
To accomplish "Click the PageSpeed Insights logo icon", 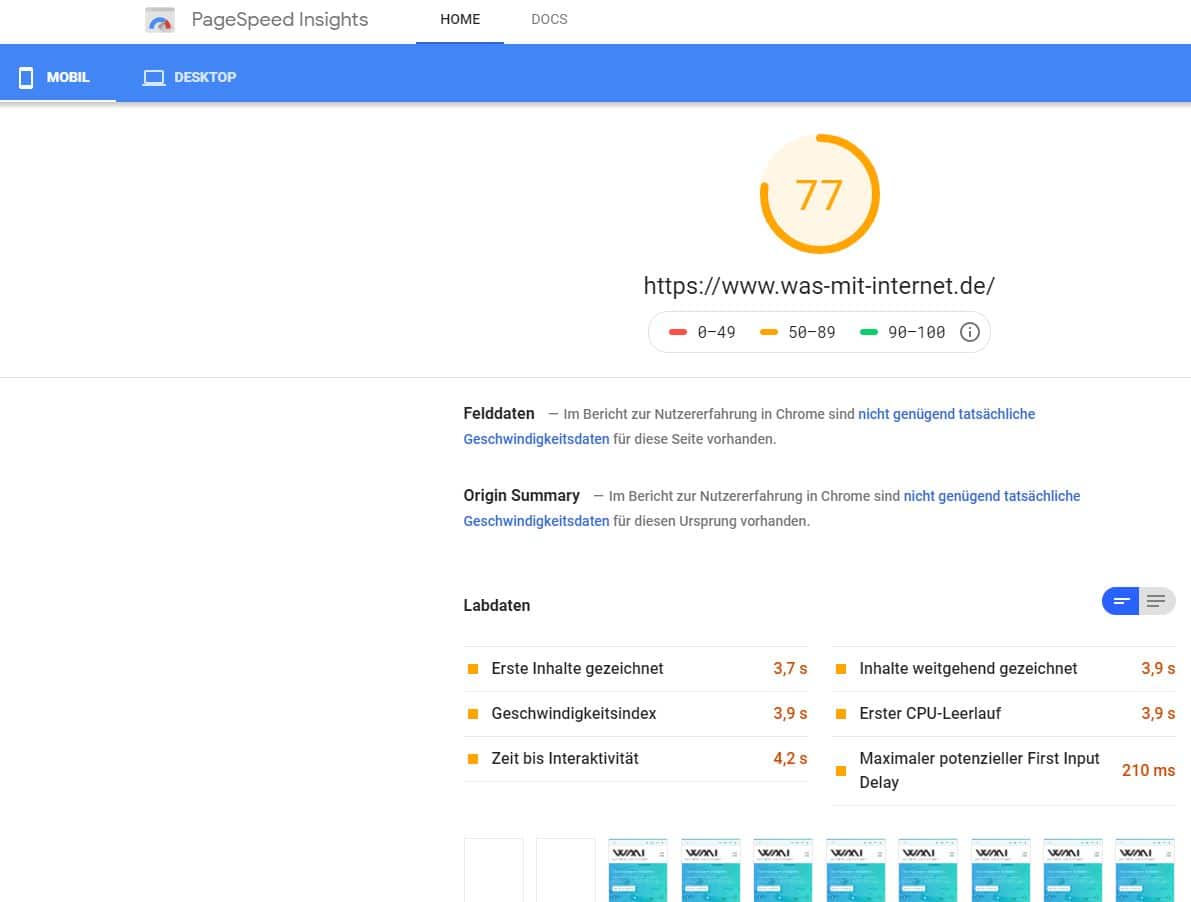I will pos(160,20).
